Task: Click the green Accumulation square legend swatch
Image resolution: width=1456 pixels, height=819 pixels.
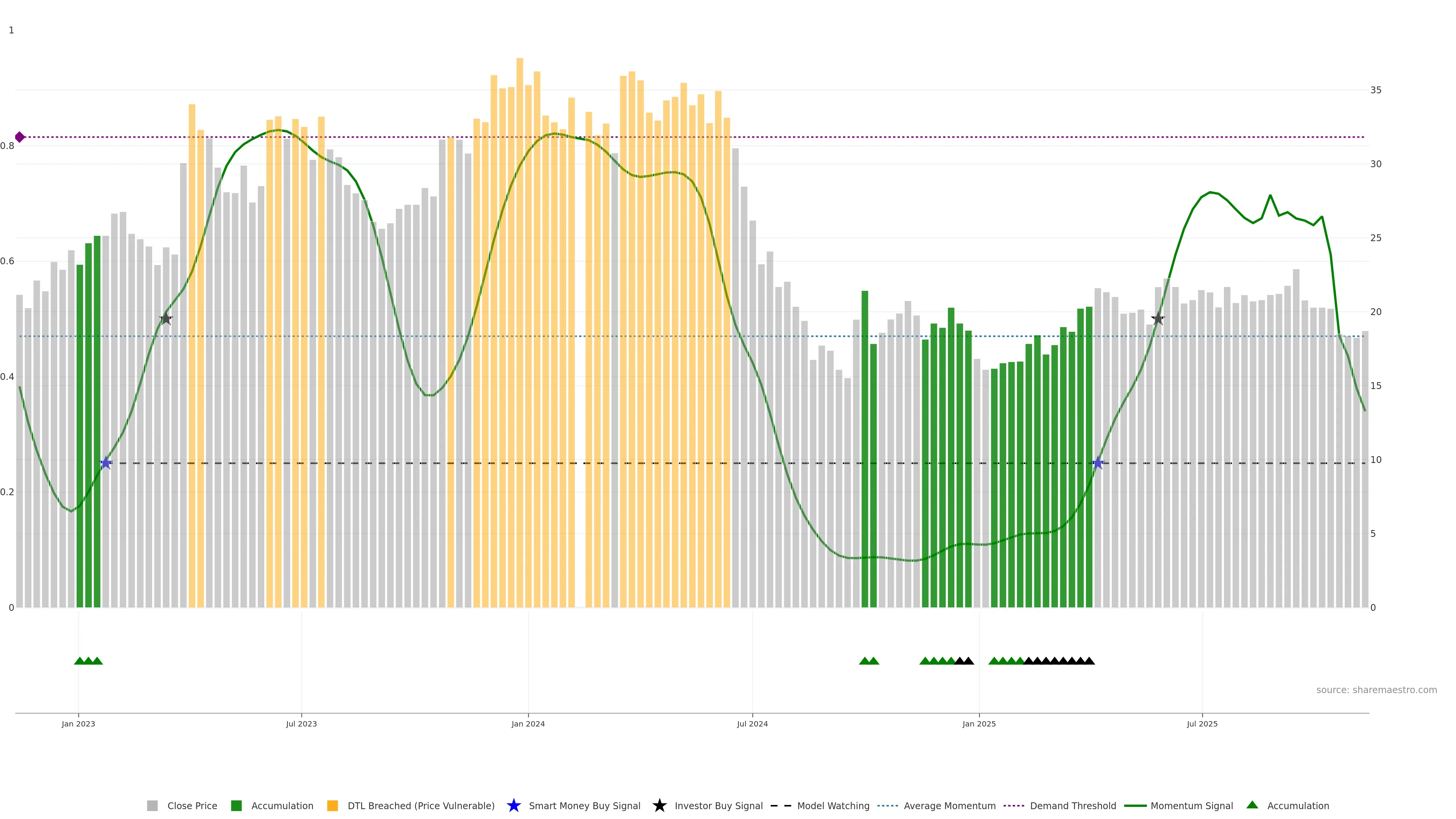Action: (236, 805)
